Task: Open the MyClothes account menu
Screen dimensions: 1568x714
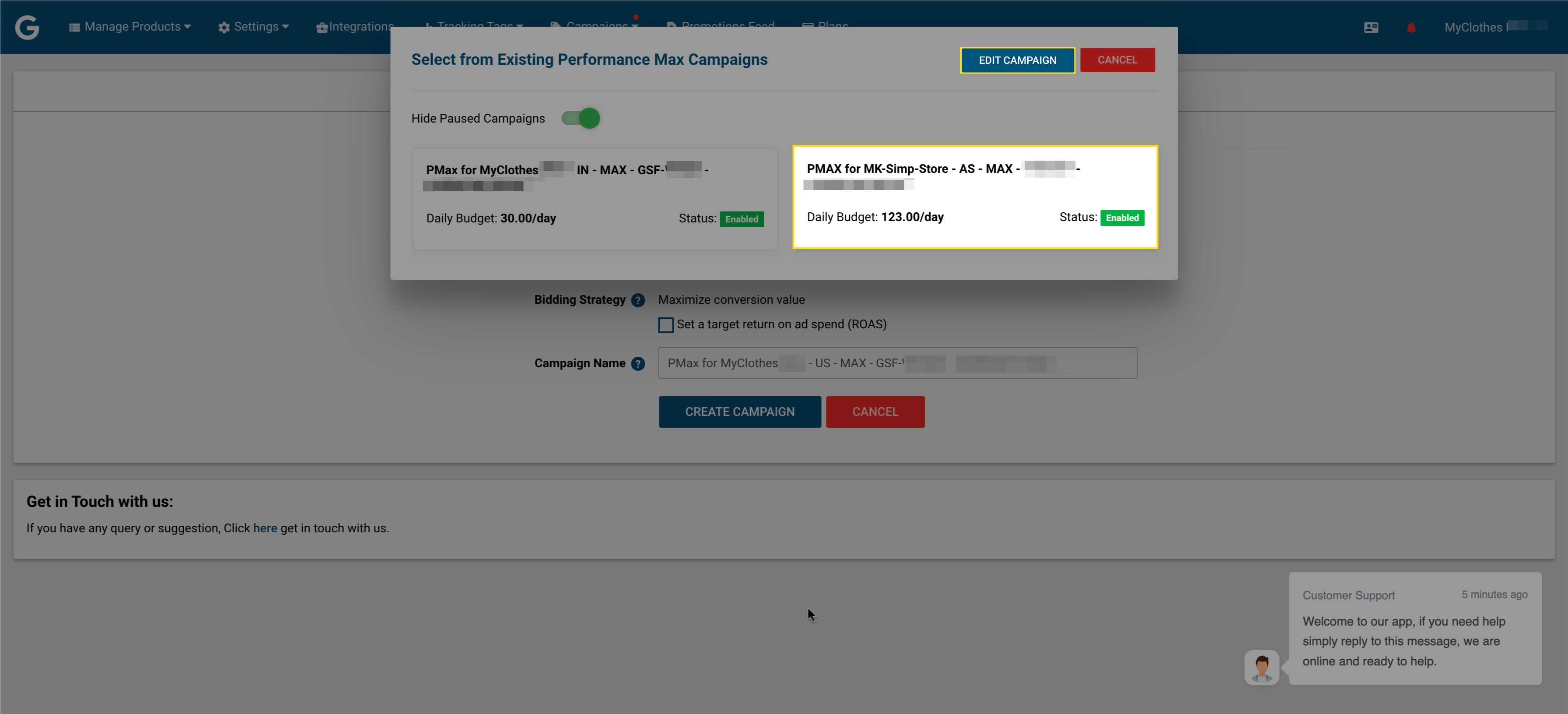Action: point(1495,27)
